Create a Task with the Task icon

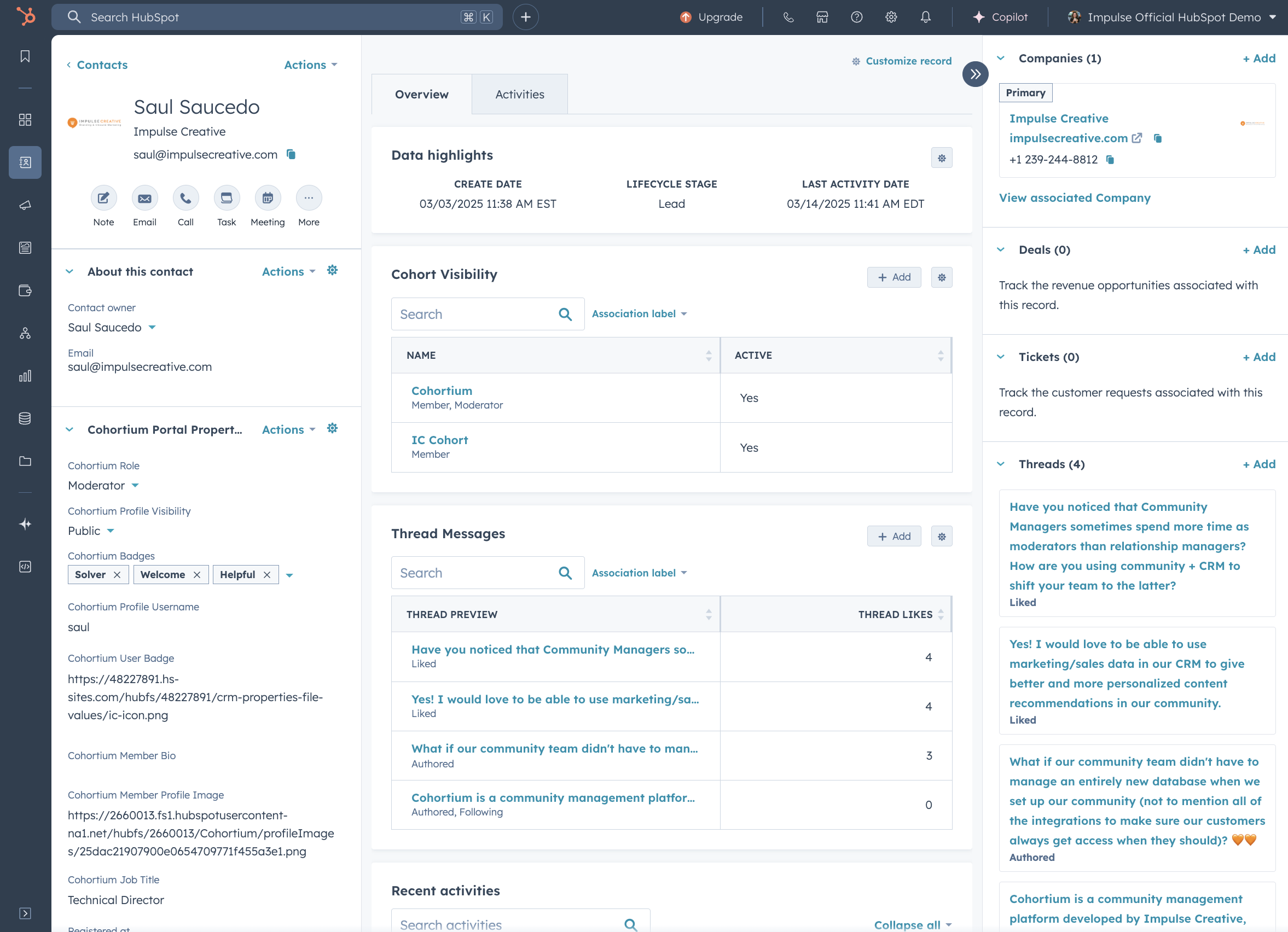[227, 198]
